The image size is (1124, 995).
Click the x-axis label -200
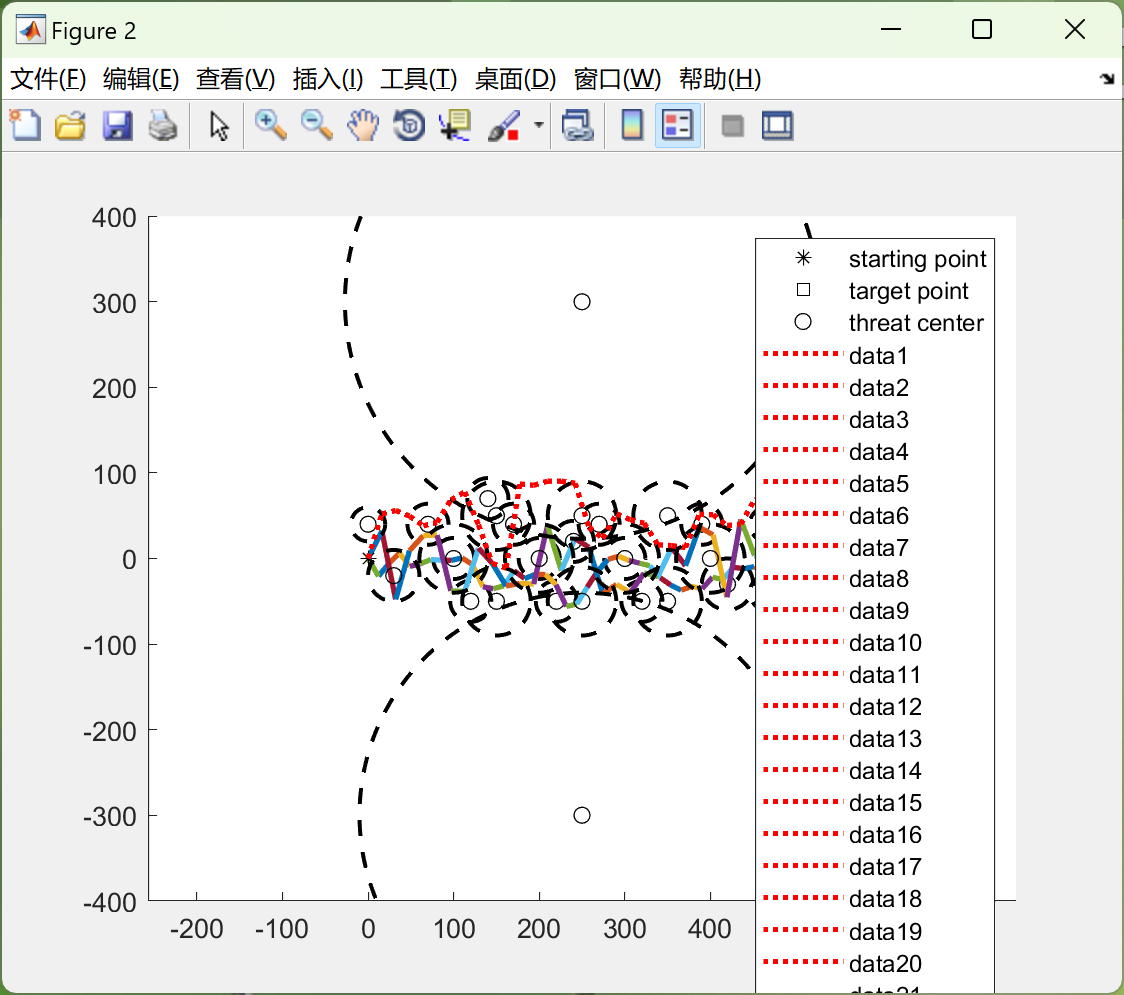[196, 929]
